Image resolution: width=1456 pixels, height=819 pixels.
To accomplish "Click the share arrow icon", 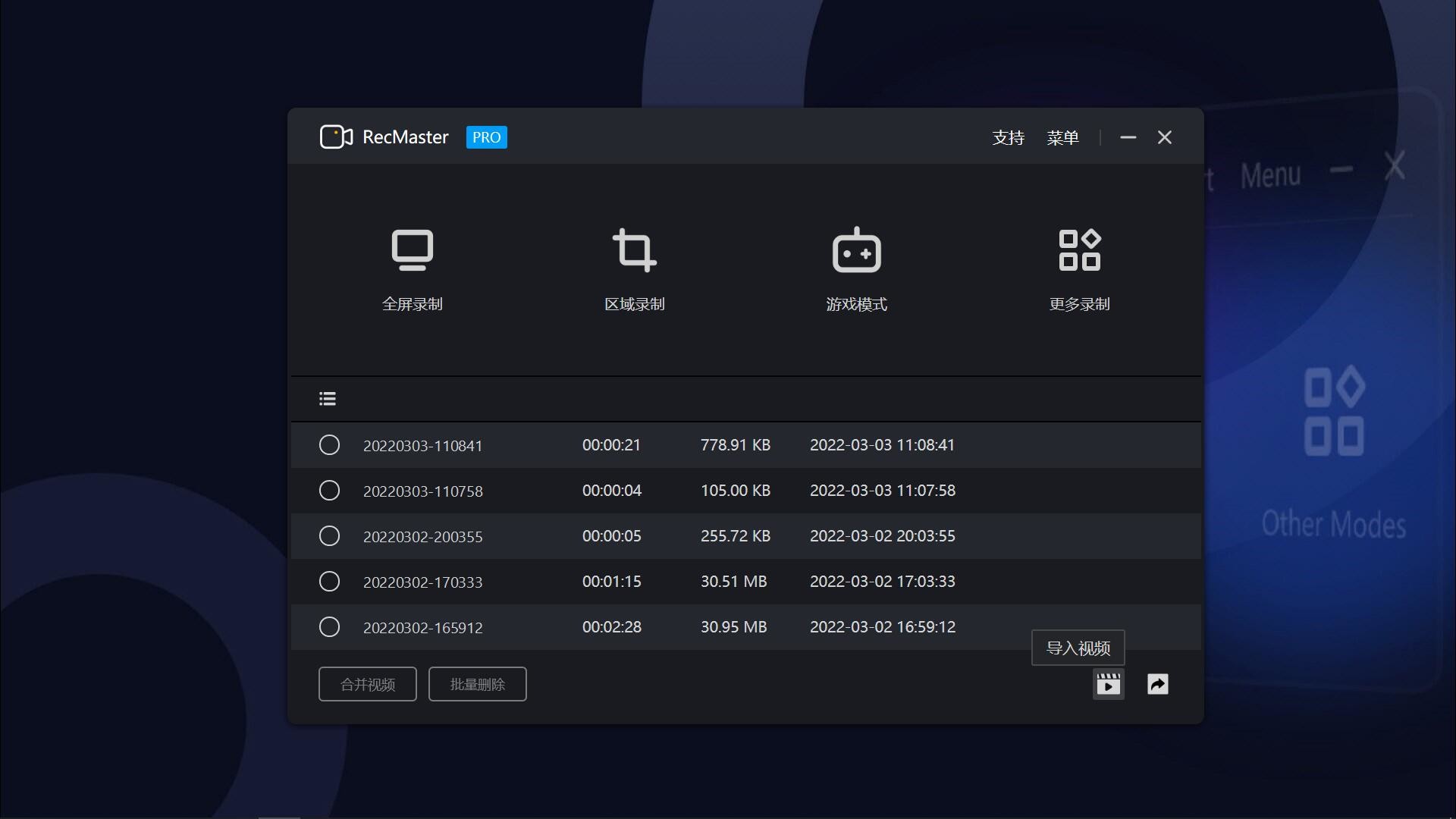I will 1157,685.
